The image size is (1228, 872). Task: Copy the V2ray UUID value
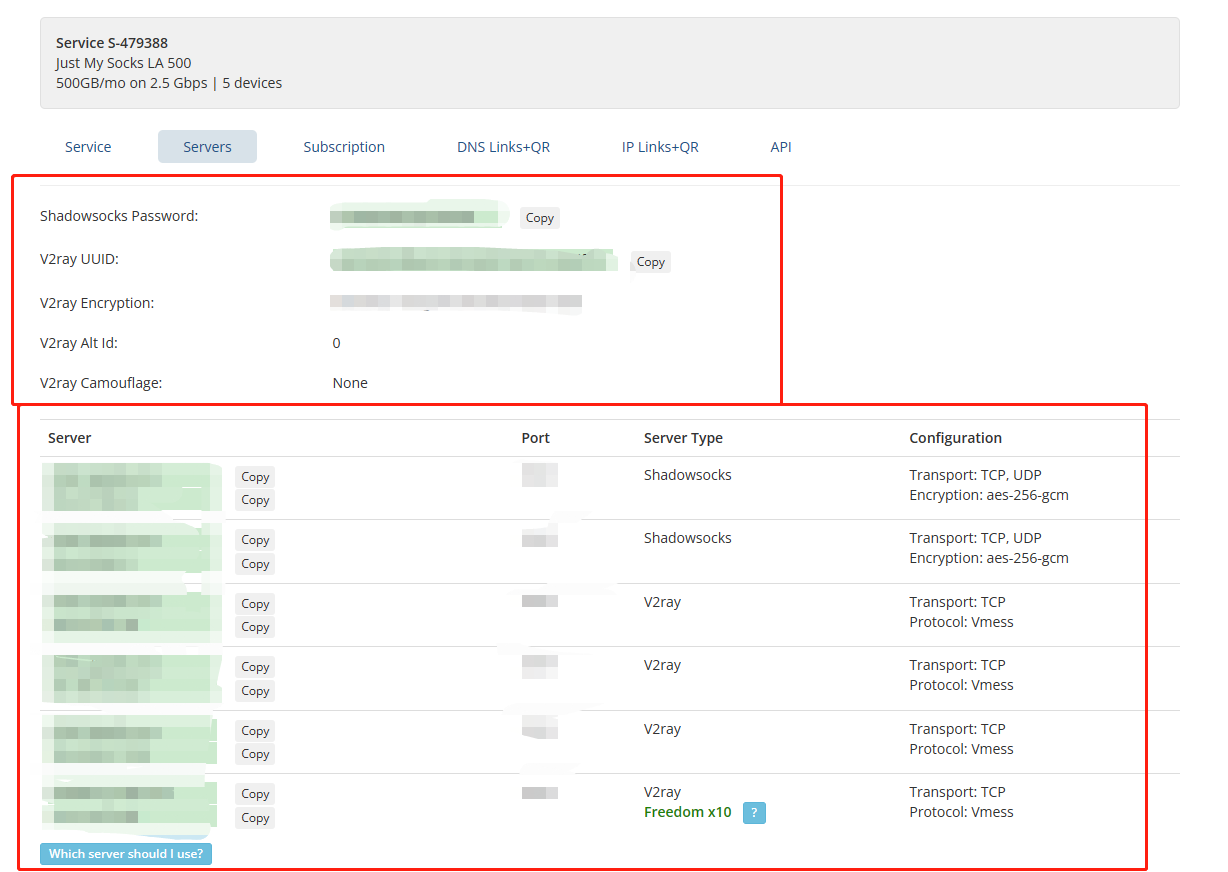[651, 262]
